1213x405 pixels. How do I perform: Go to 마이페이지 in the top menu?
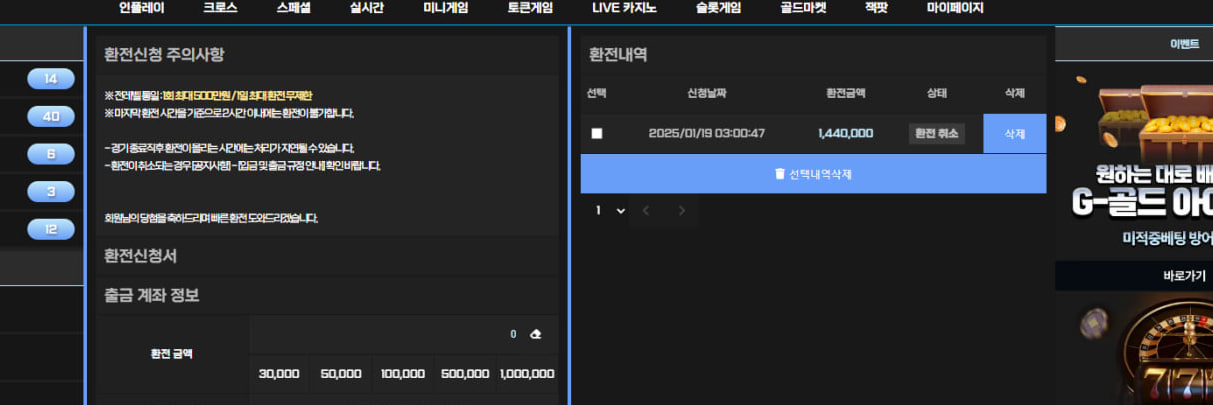tap(954, 8)
